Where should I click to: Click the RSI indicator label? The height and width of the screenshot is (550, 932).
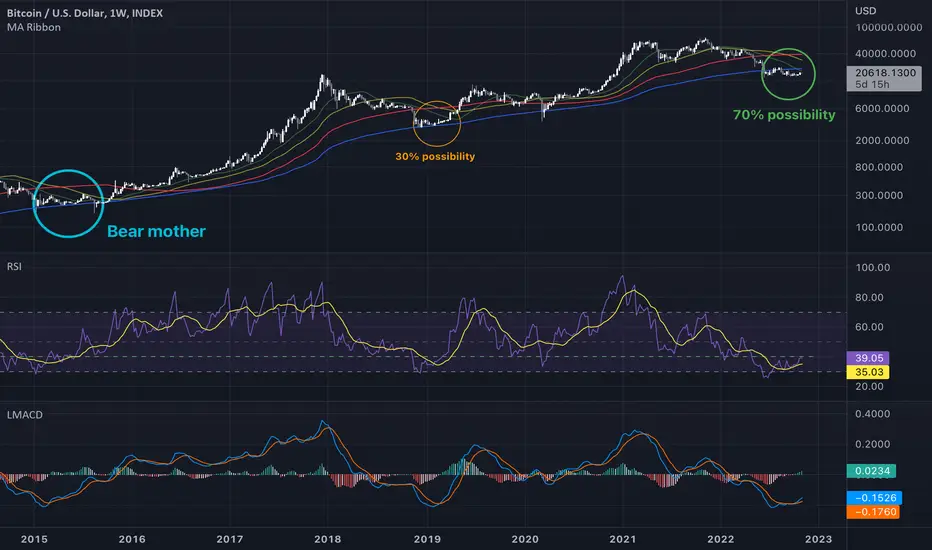[x=14, y=266]
